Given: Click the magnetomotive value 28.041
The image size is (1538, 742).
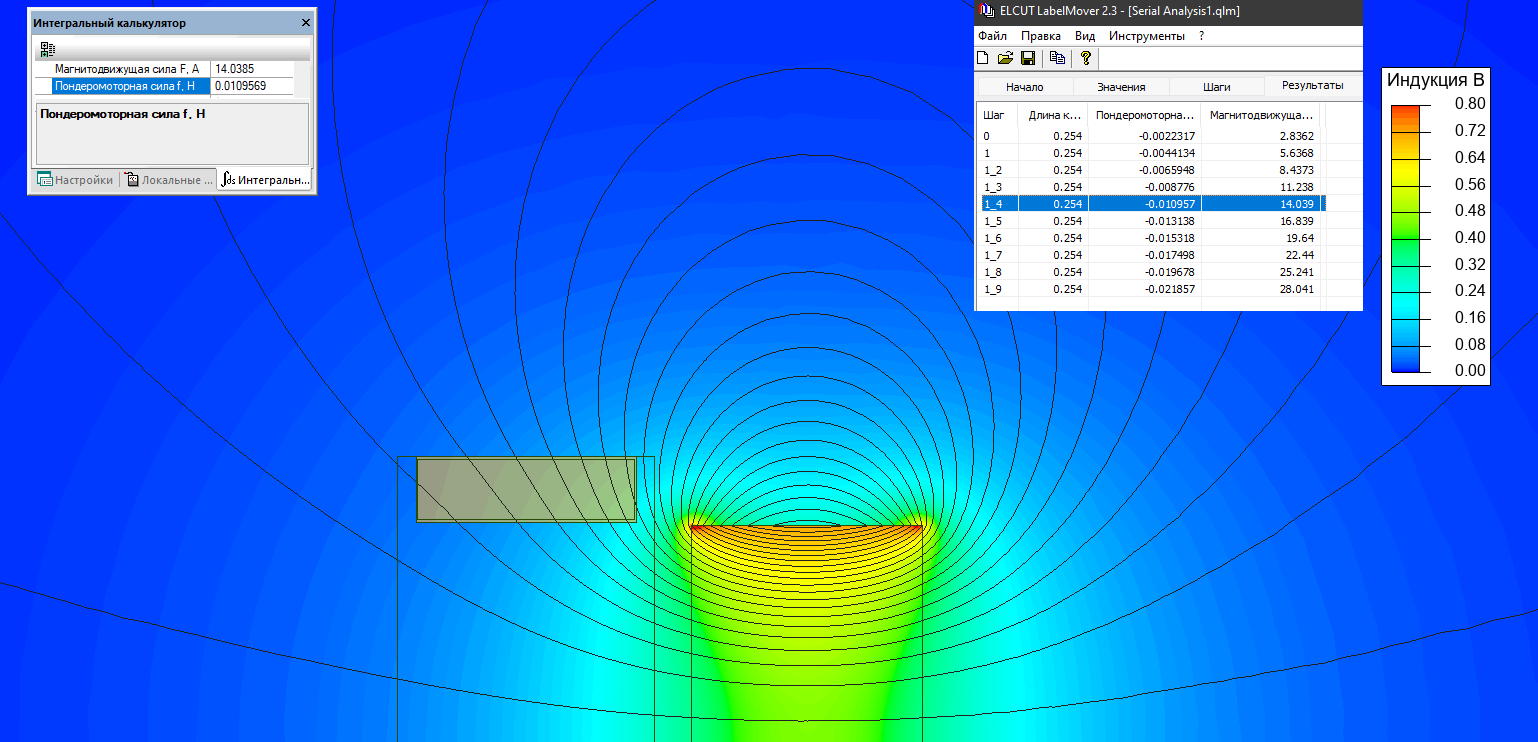Looking at the screenshot, I should pyautogui.click(x=1297, y=289).
